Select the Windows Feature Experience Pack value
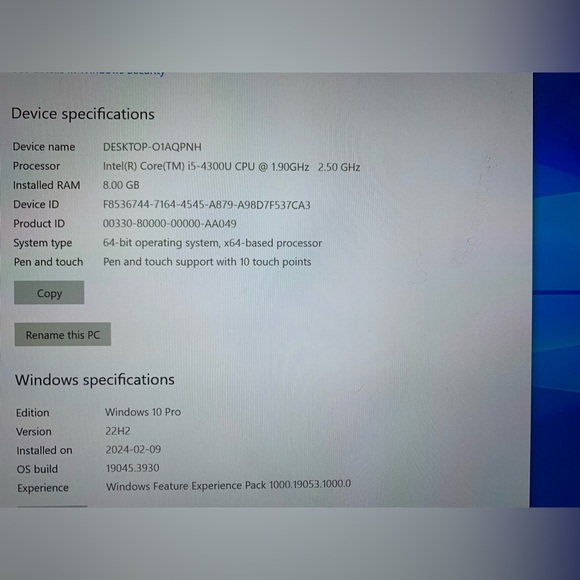The image size is (580, 580). (x=228, y=486)
